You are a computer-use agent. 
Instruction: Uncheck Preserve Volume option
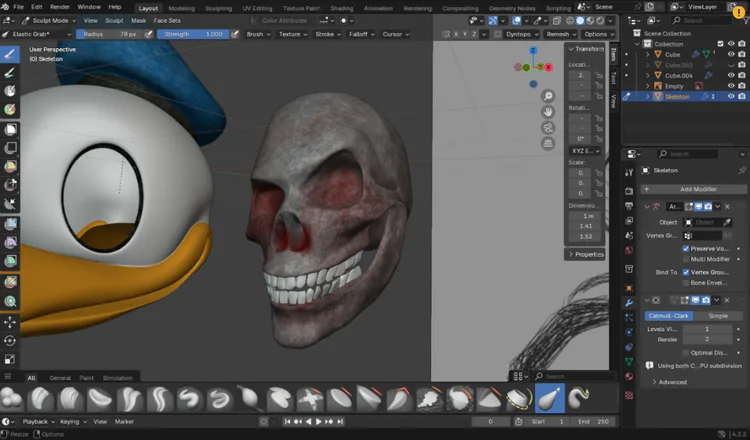686,247
